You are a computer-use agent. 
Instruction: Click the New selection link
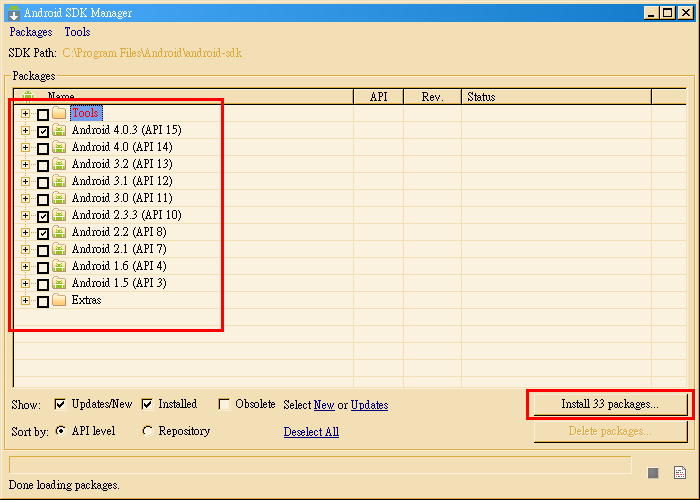(x=324, y=405)
